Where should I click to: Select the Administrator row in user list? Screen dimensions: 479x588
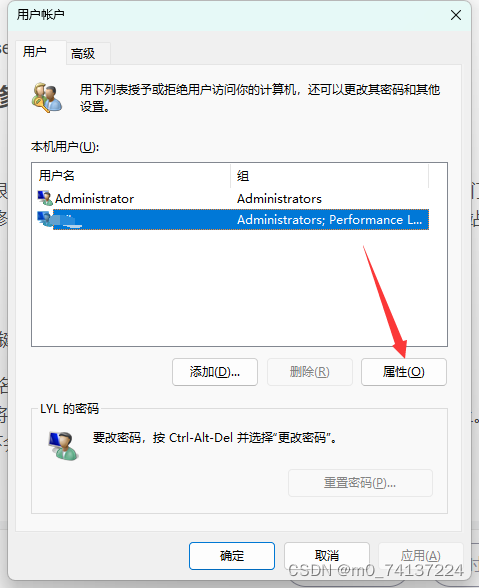point(233,198)
